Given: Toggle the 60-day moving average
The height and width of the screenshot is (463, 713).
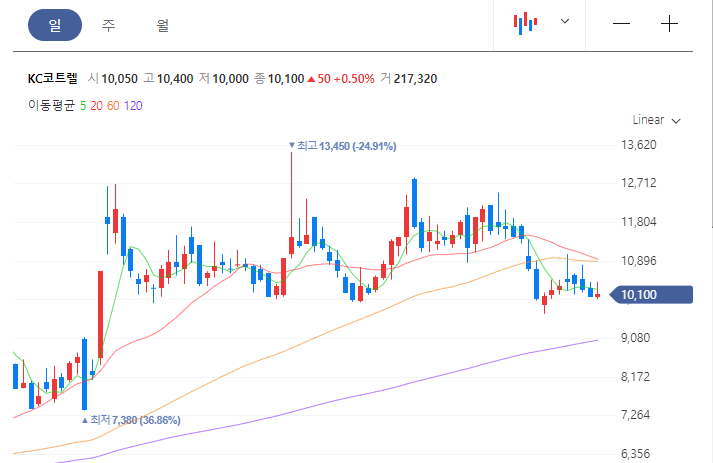Looking at the screenshot, I should [113, 106].
